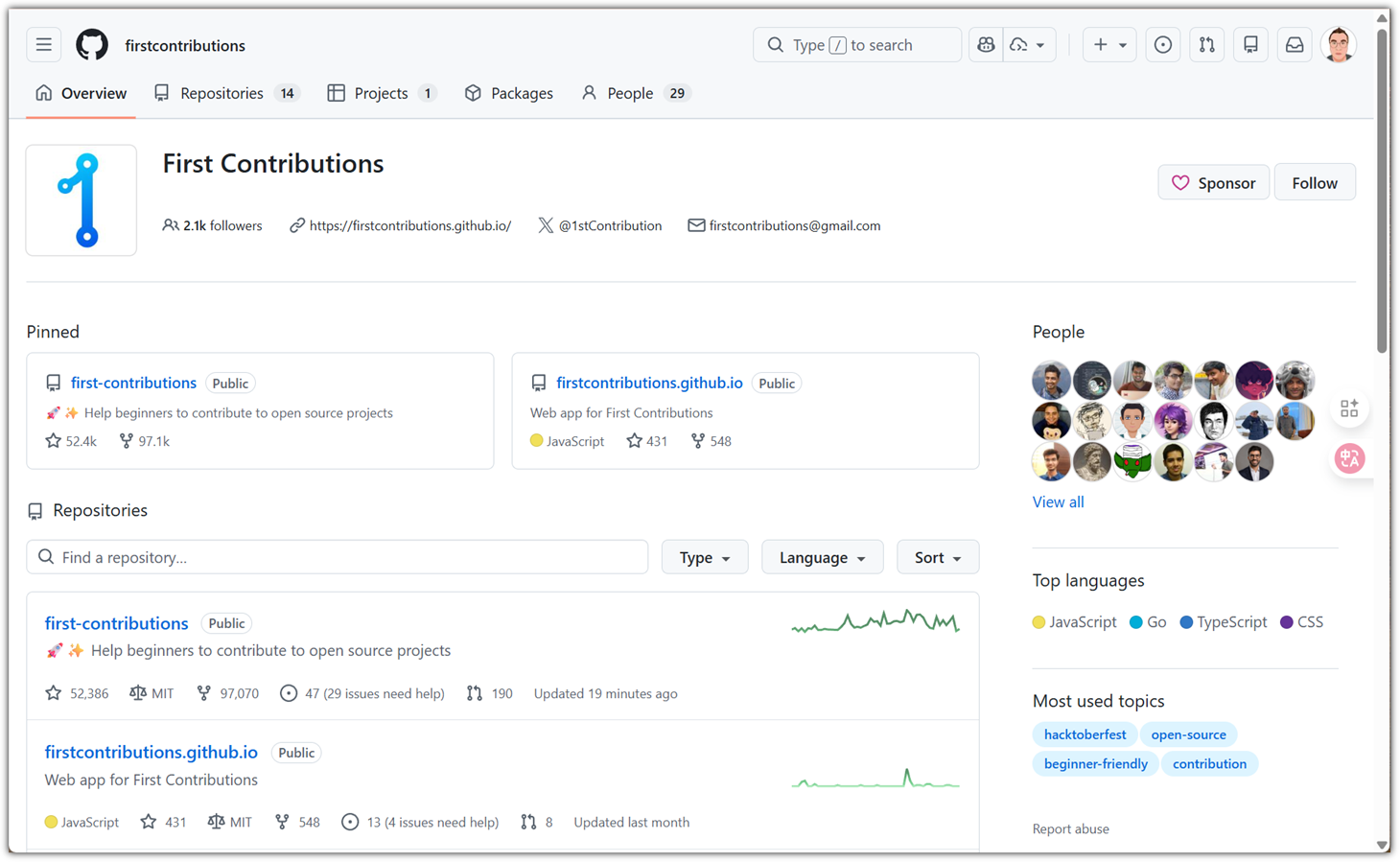Click the Follow button
Screen dimensions: 1400x862
[1315, 182]
